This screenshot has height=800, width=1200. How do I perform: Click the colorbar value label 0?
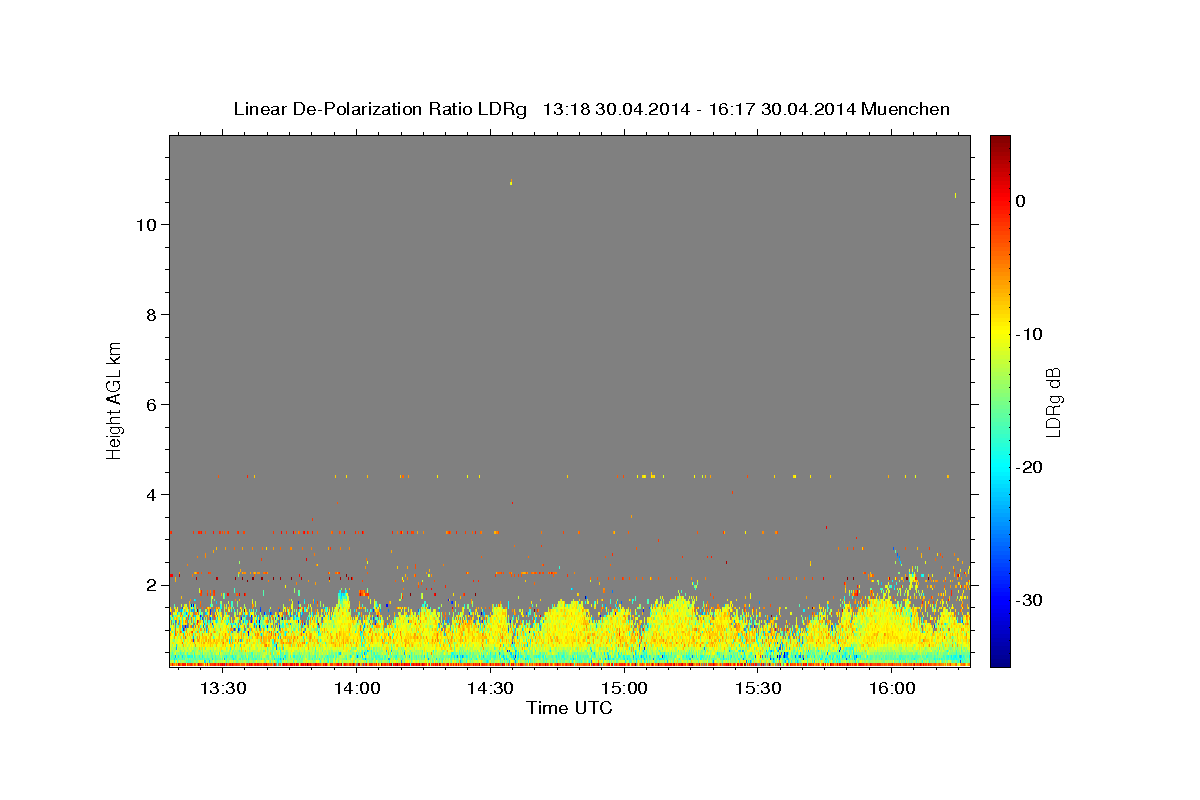pos(1020,201)
